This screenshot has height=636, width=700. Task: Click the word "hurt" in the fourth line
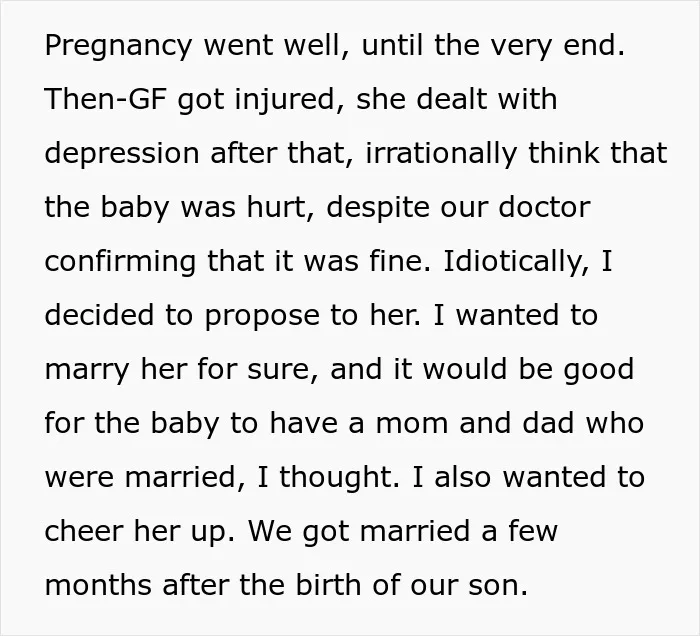(x=280, y=207)
